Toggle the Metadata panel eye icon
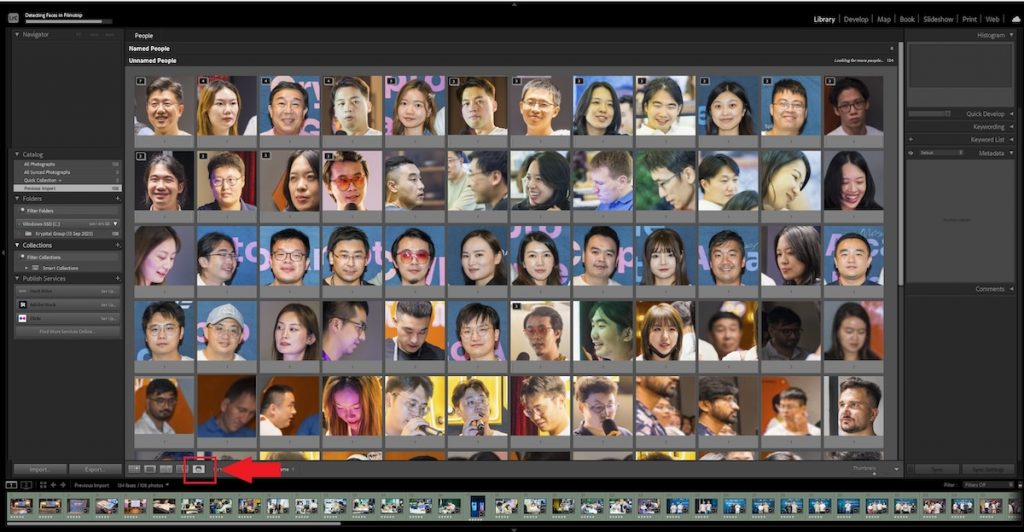1024x532 pixels. click(911, 153)
